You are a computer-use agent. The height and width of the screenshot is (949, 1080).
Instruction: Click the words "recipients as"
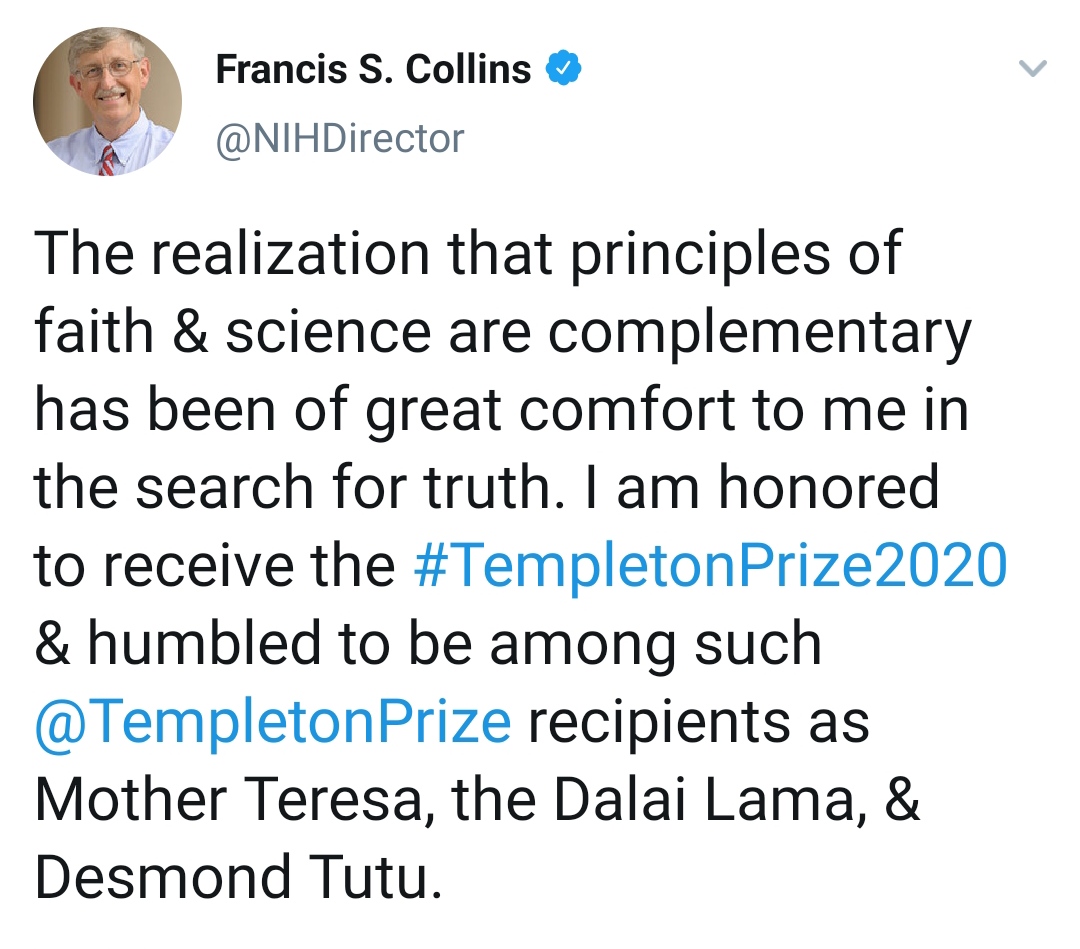[698, 724]
